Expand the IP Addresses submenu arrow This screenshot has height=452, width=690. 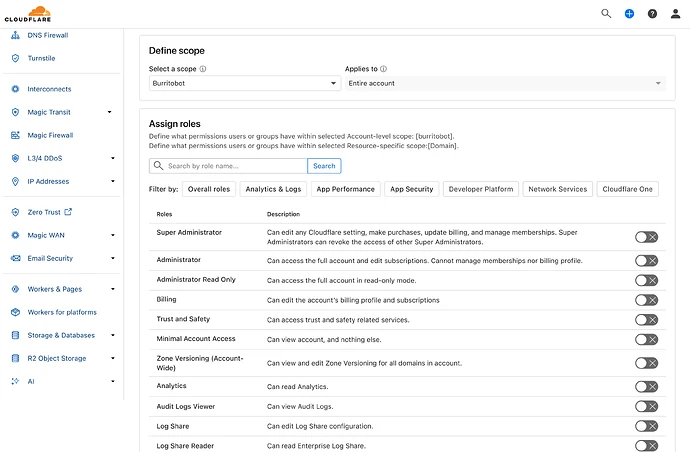click(113, 181)
